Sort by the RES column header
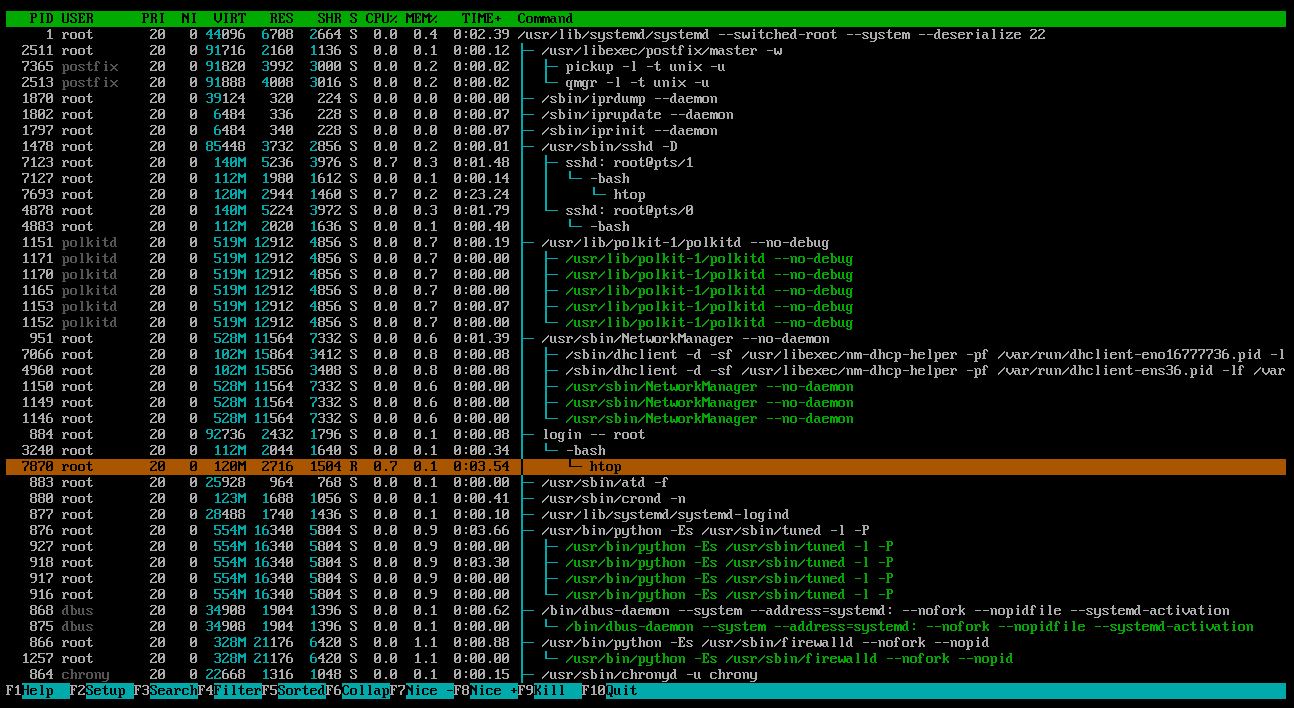 pyautogui.click(x=282, y=18)
